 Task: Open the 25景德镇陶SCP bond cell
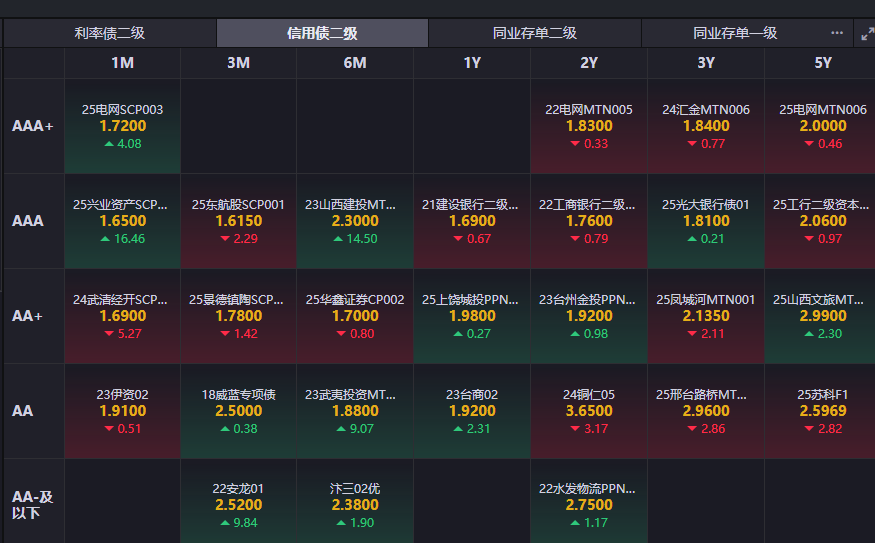[238, 316]
